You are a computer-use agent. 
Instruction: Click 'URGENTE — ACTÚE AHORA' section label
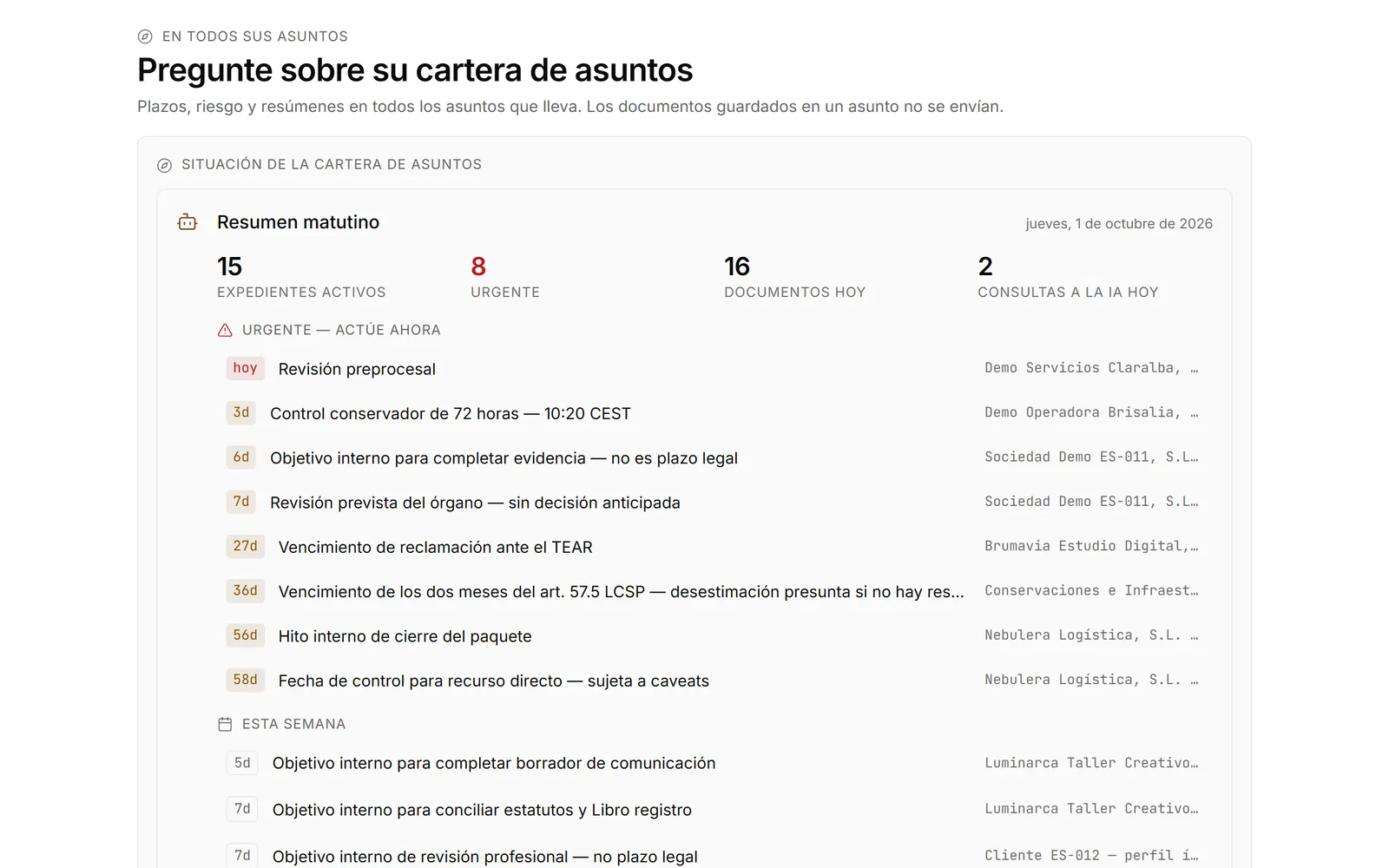tap(341, 330)
